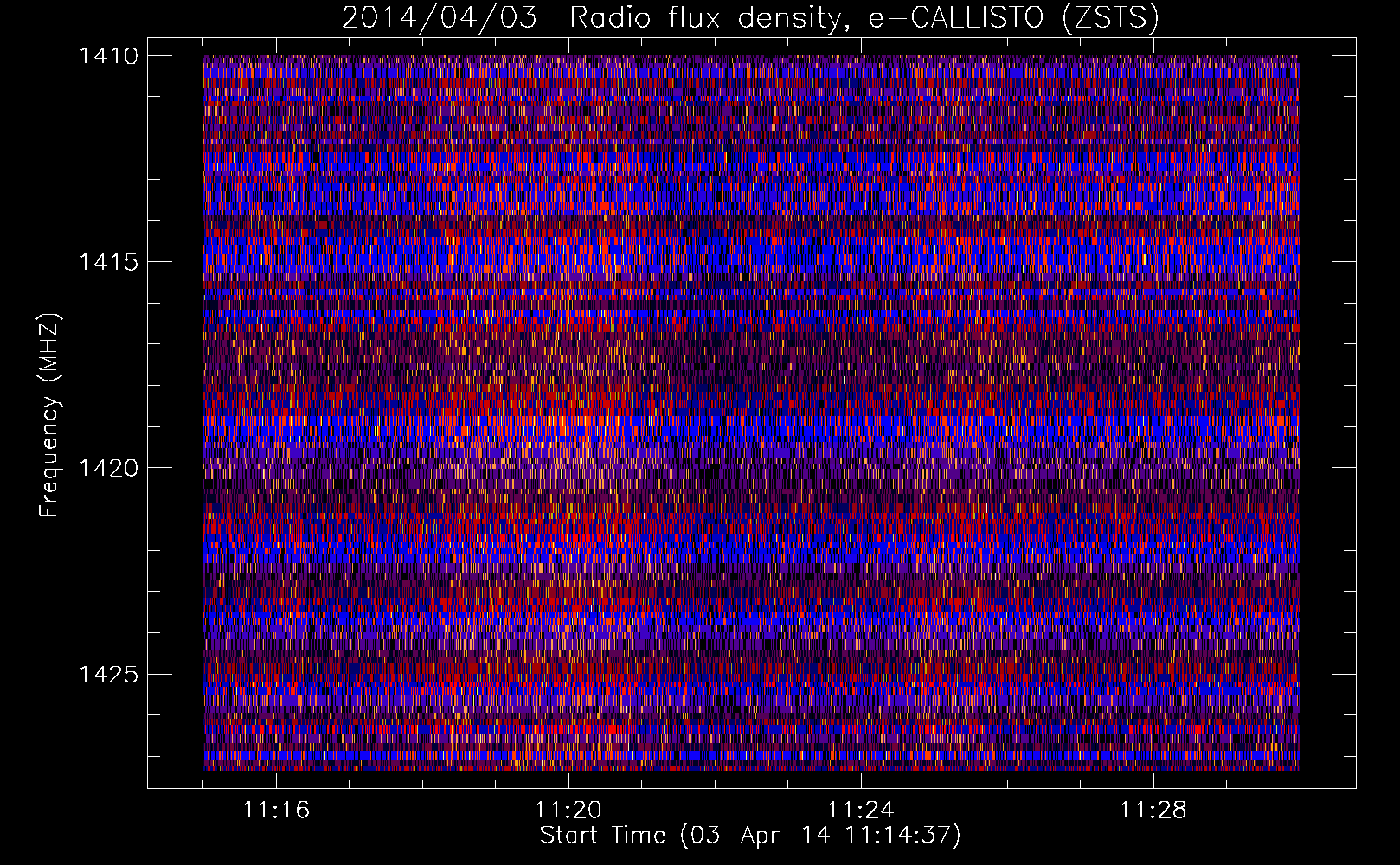This screenshot has height=865, width=1400.
Task: Click the 'Start Time (03-Apr-14 11:14:37)' caption
Action: [750, 836]
